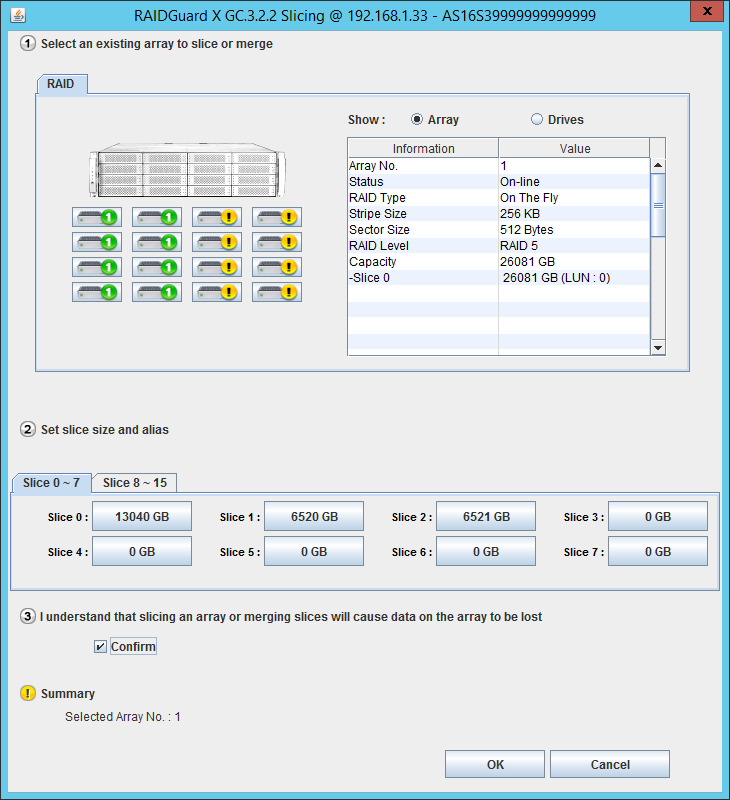Switch to the Slice 0 ~ 7 tab

pos(52,483)
